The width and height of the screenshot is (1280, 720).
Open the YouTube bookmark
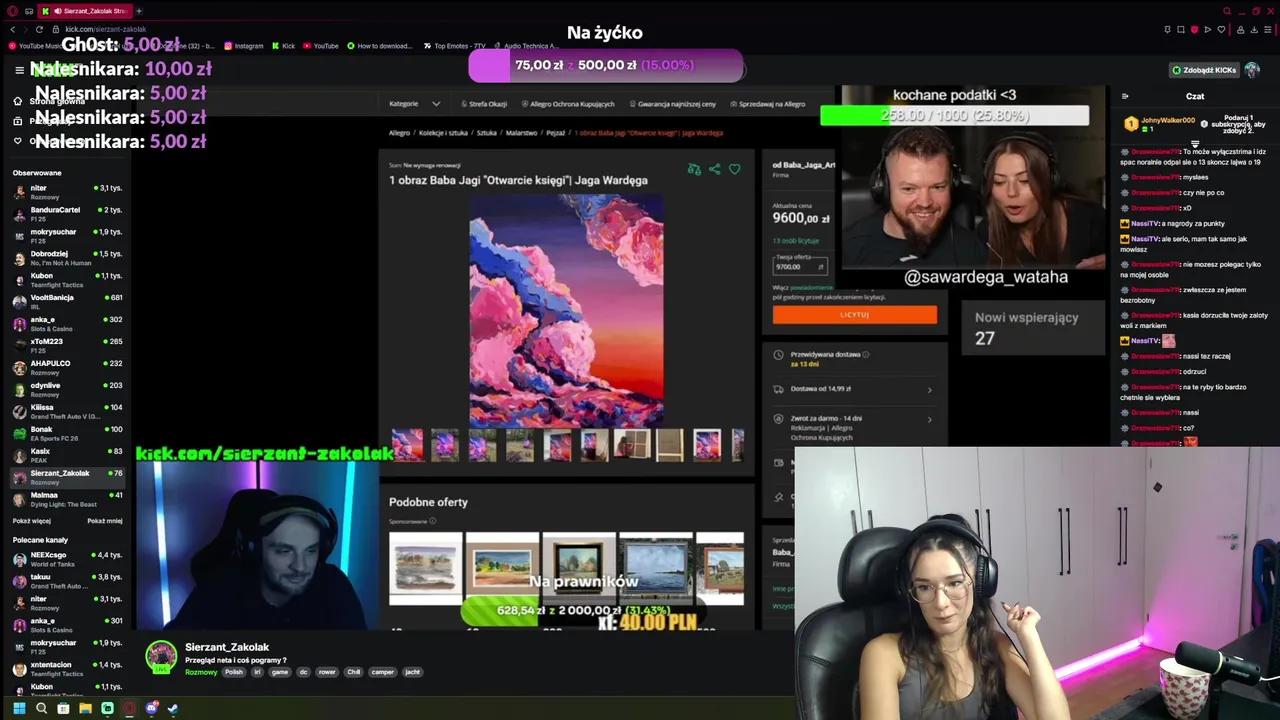click(321, 46)
